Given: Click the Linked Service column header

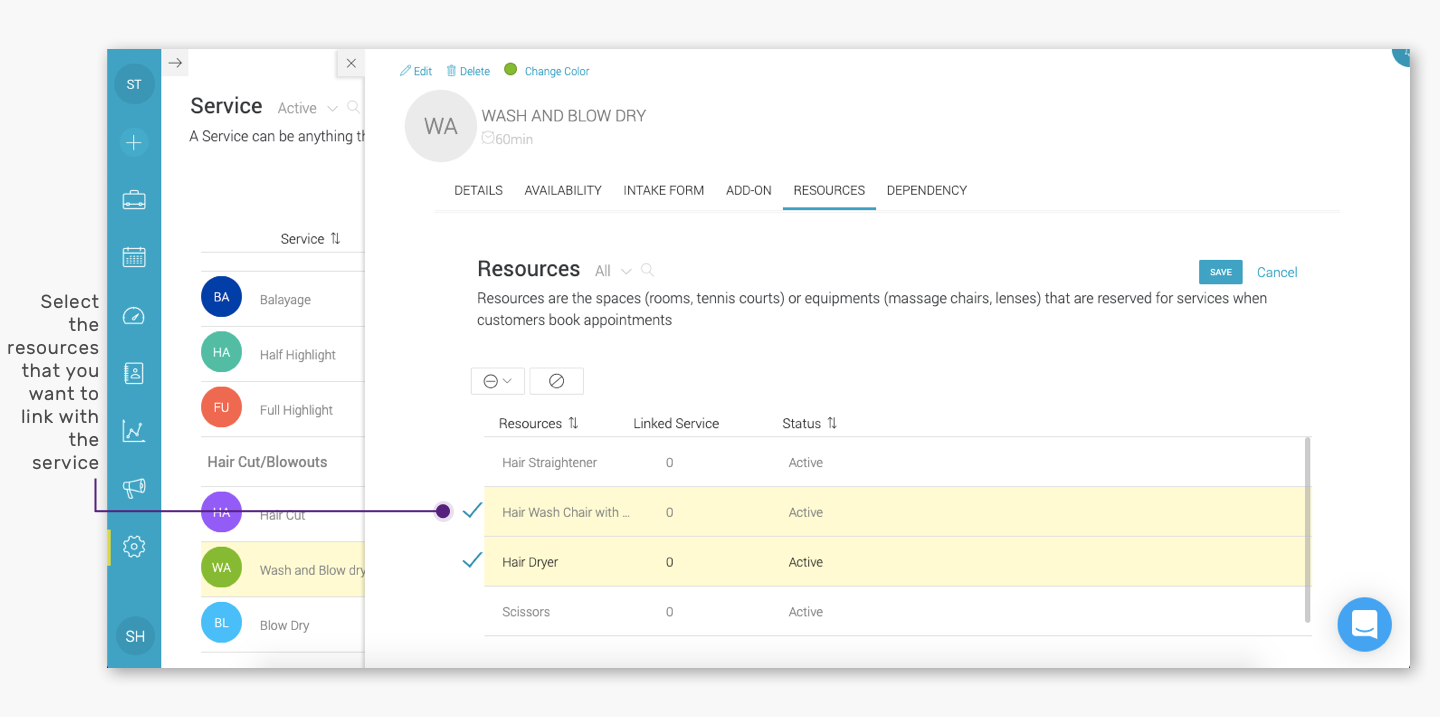Looking at the screenshot, I should [x=676, y=423].
